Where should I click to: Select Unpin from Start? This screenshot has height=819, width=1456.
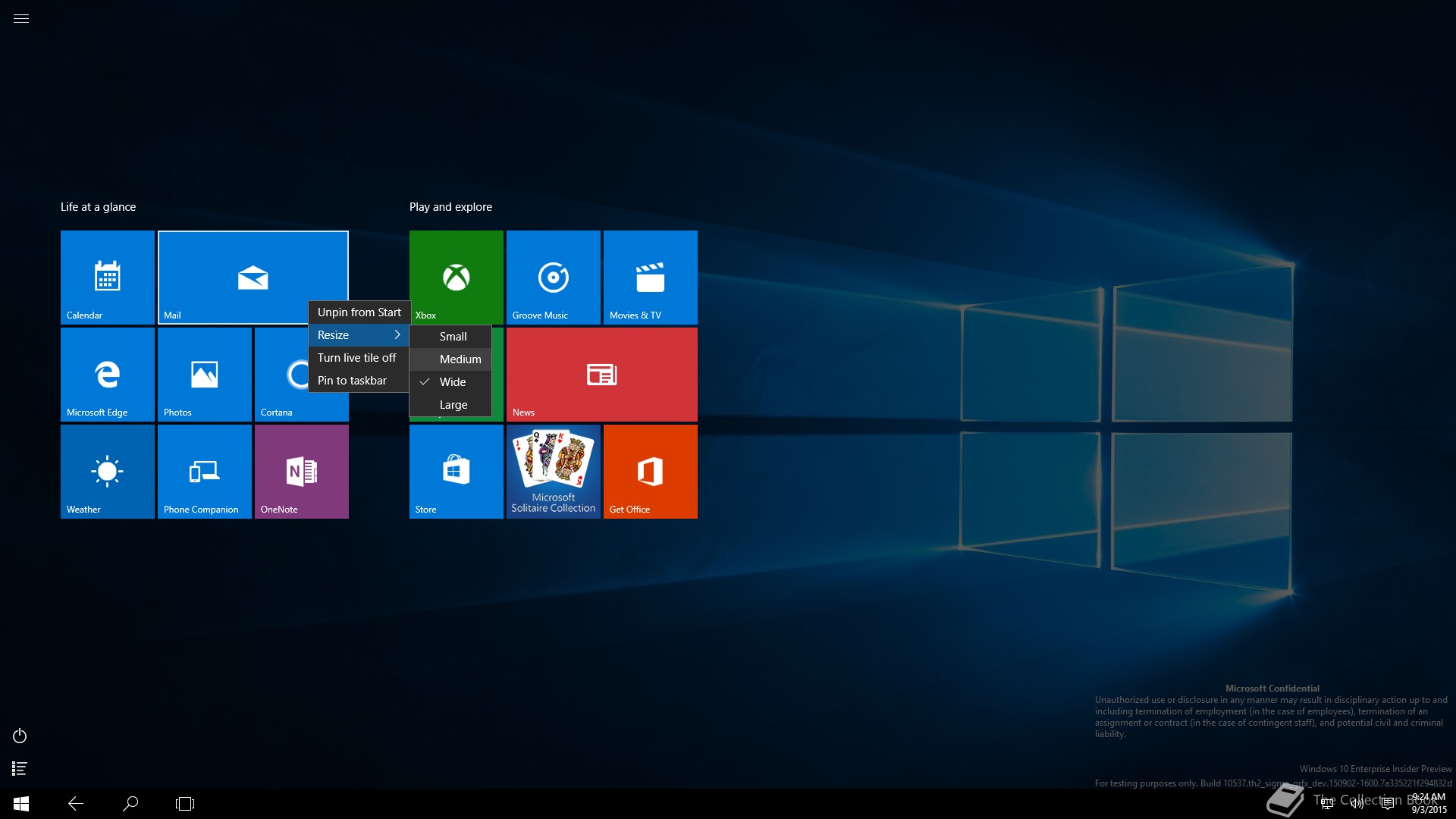click(359, 312)
